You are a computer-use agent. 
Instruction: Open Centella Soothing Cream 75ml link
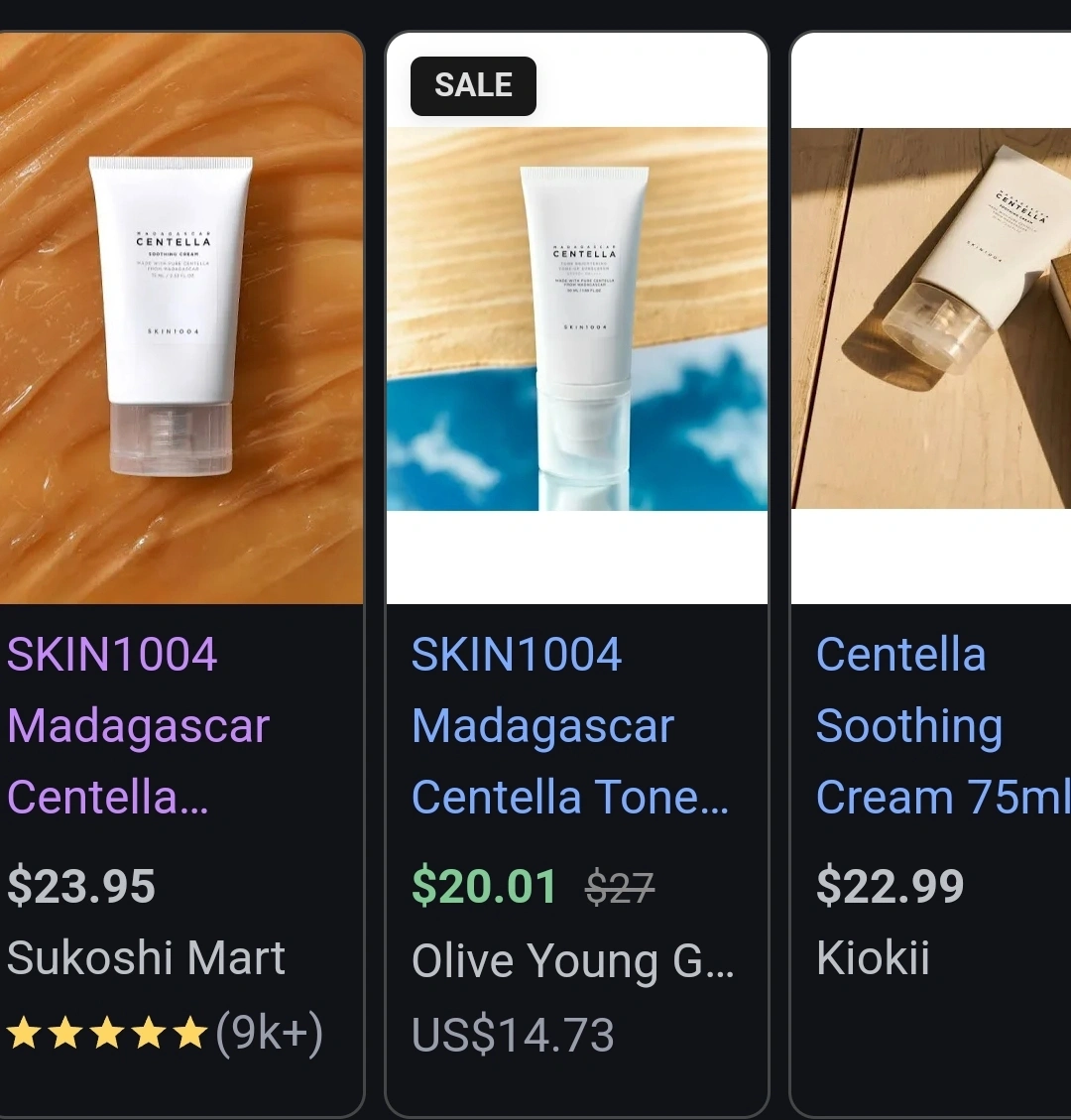943,725
